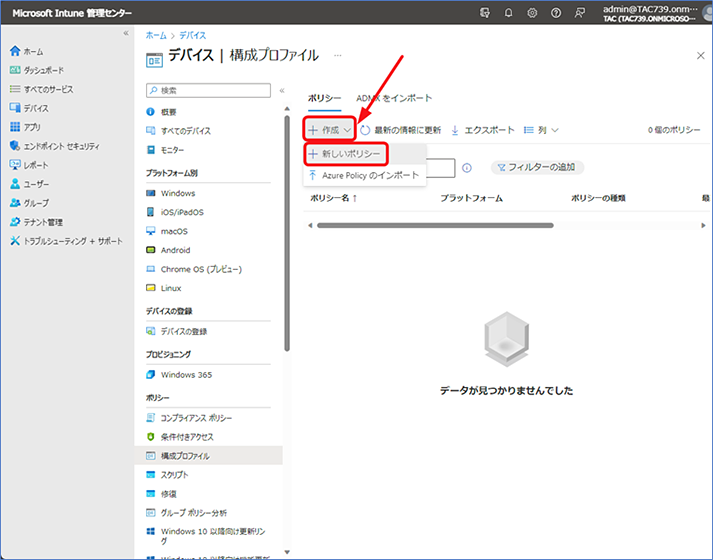Click the table scroll right arrow
Image resolution: width=713 pixels, height=560 pixels.
pos(703,225)
